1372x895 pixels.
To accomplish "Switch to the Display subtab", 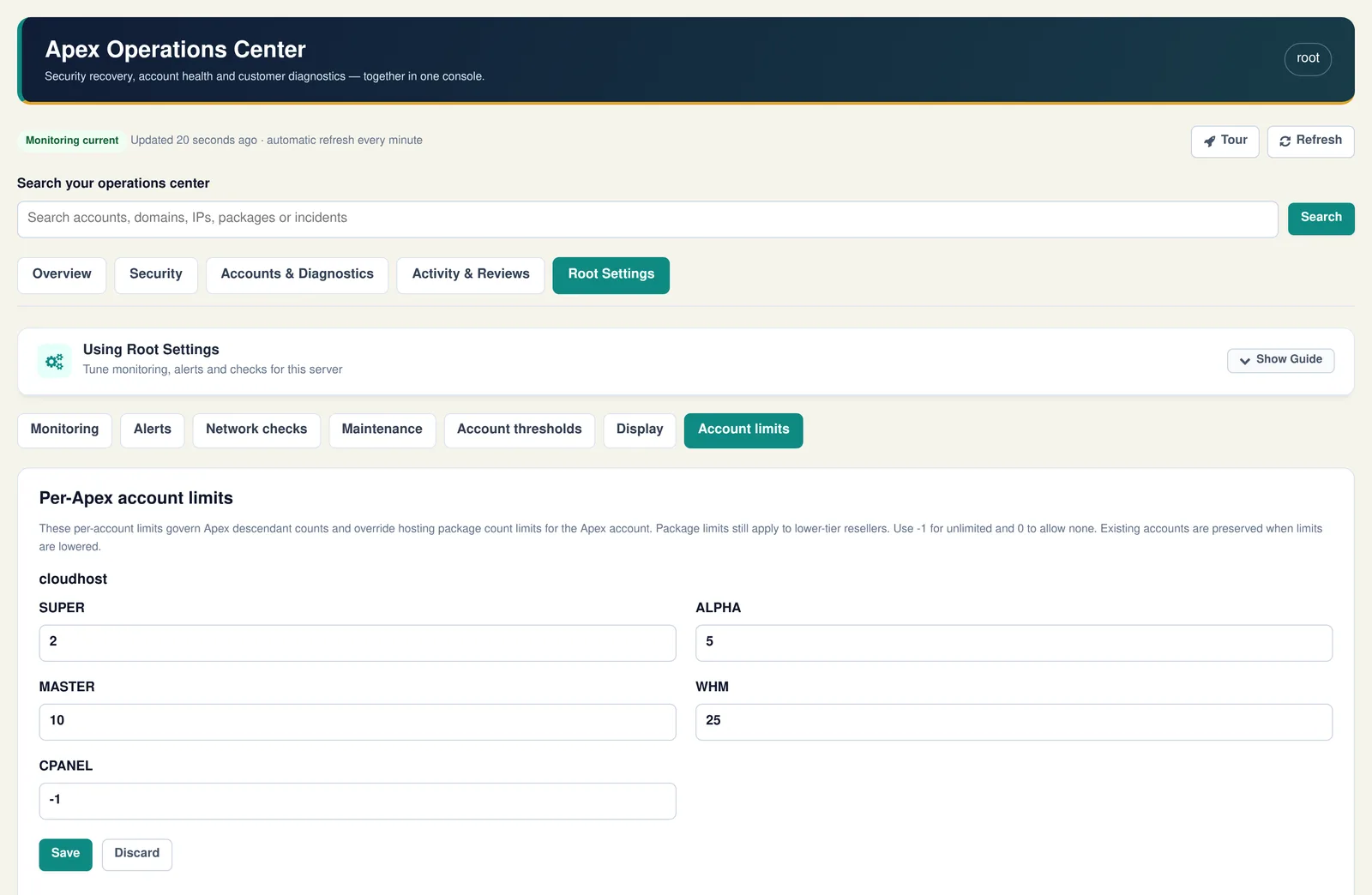I will coord(640,430).
